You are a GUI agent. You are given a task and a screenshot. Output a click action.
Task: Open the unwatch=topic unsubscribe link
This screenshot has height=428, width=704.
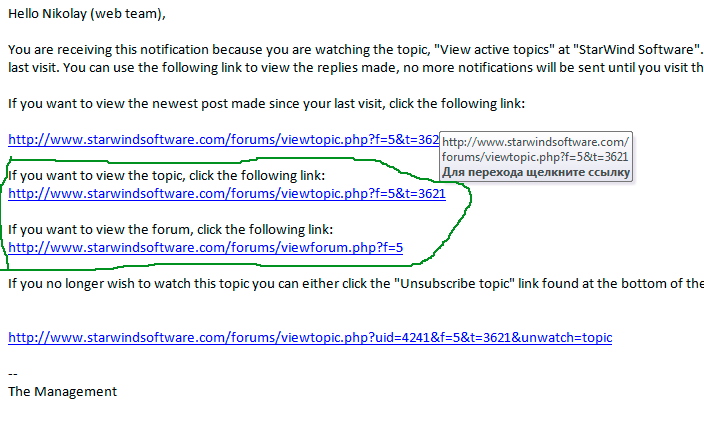click(310, 337)
